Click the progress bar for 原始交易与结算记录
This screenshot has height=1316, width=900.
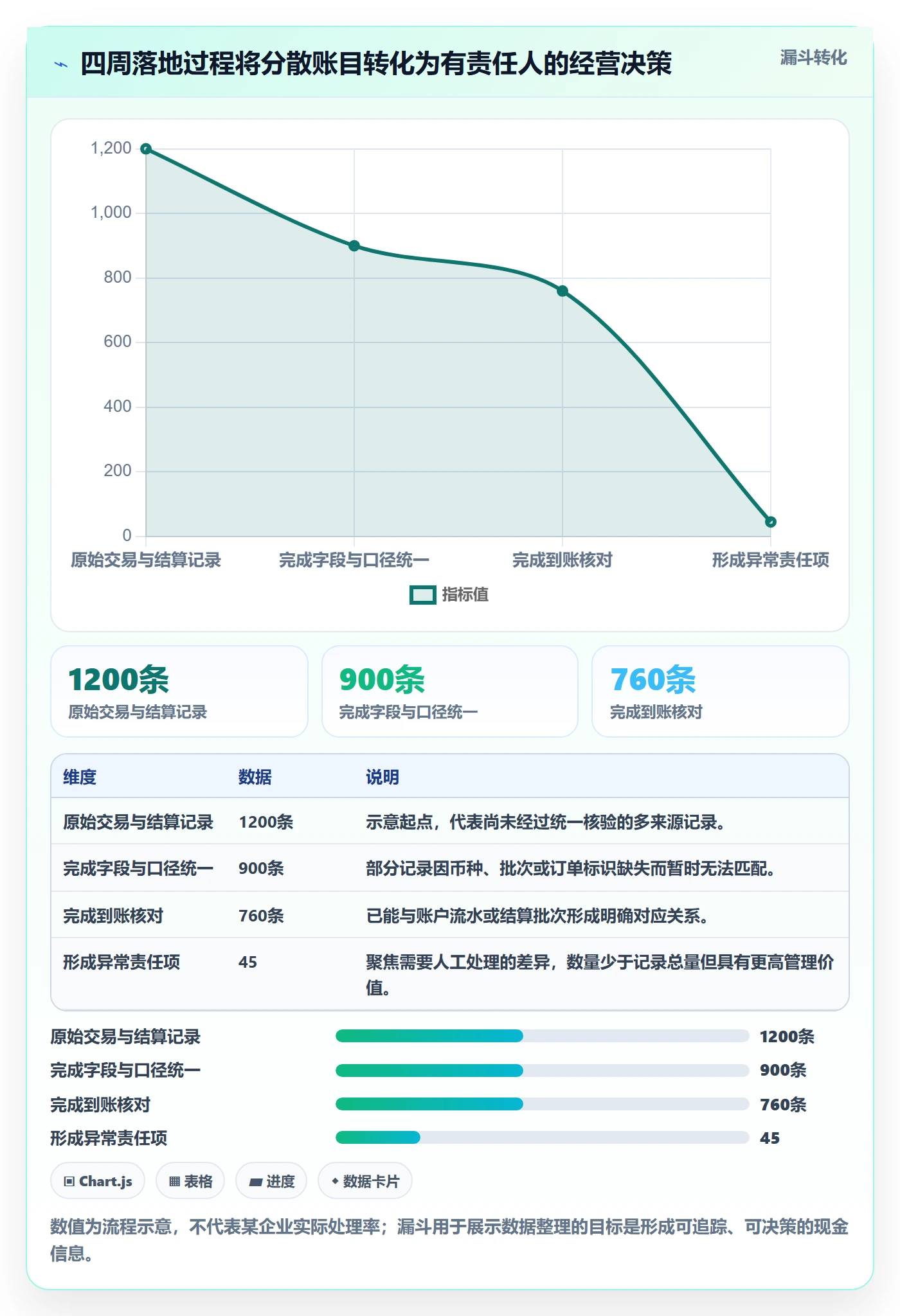[542, 1036]
